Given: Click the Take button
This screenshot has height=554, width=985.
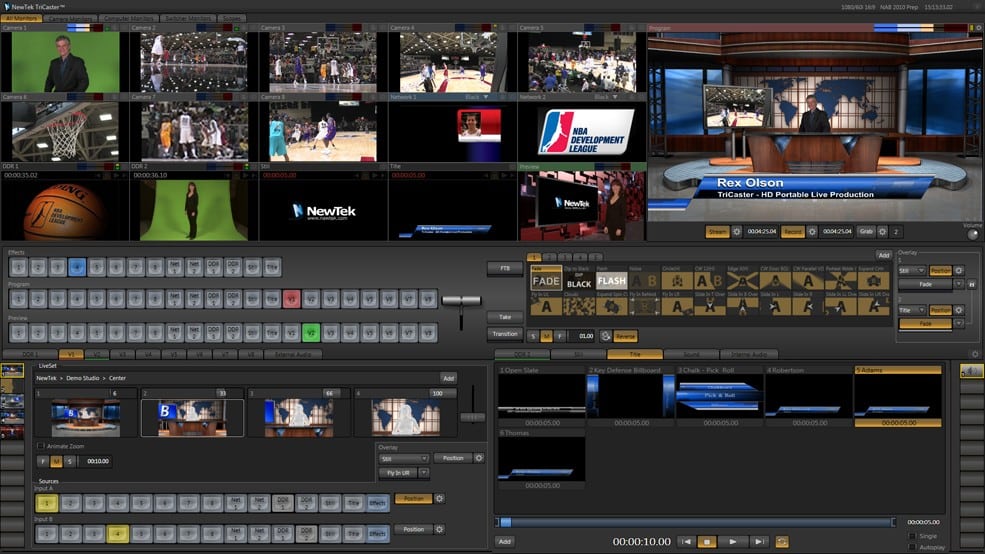Looking at the screenshot, I should (505, 317).
